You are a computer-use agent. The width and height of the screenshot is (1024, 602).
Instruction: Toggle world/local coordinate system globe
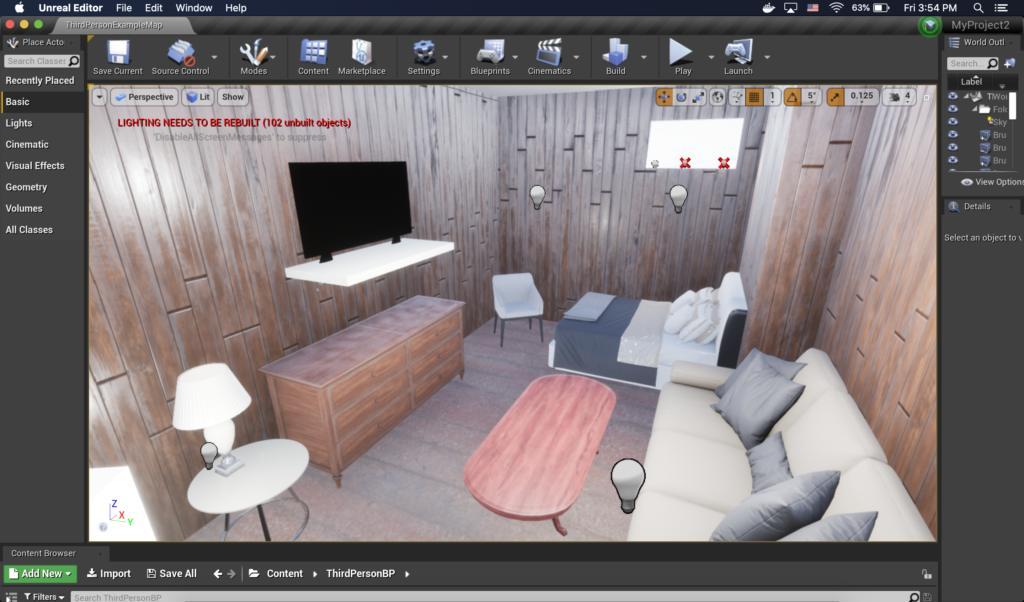tap(717, 97)
